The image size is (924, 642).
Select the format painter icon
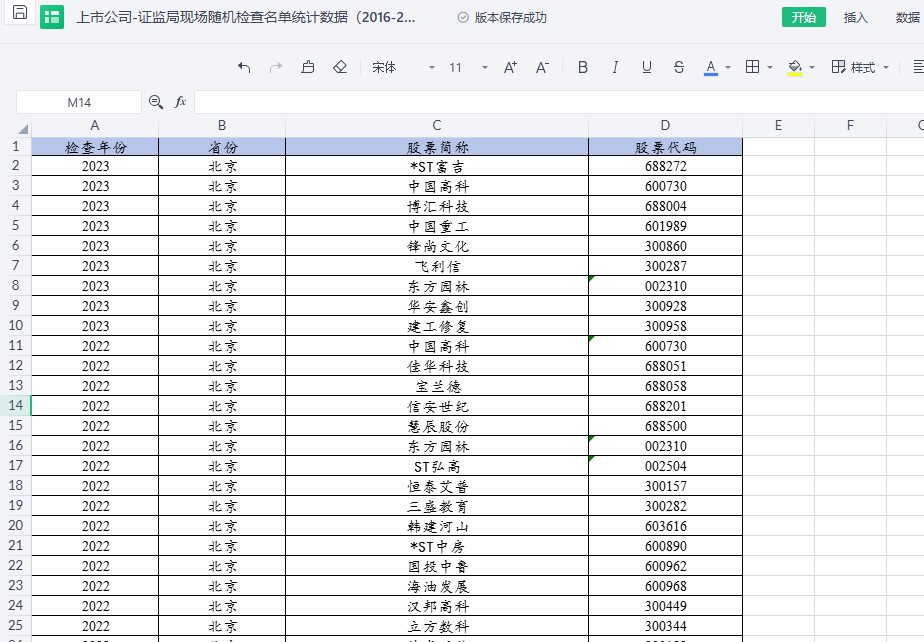pos(308,67)
